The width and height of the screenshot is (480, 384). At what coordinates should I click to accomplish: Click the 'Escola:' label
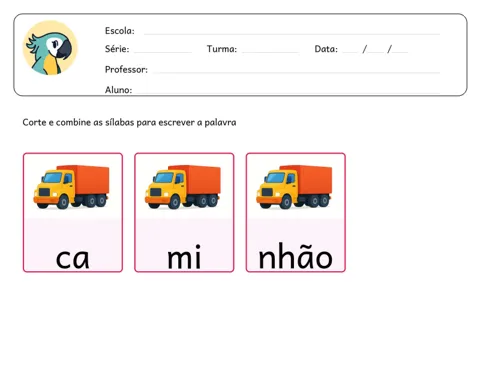pos(120,31)
